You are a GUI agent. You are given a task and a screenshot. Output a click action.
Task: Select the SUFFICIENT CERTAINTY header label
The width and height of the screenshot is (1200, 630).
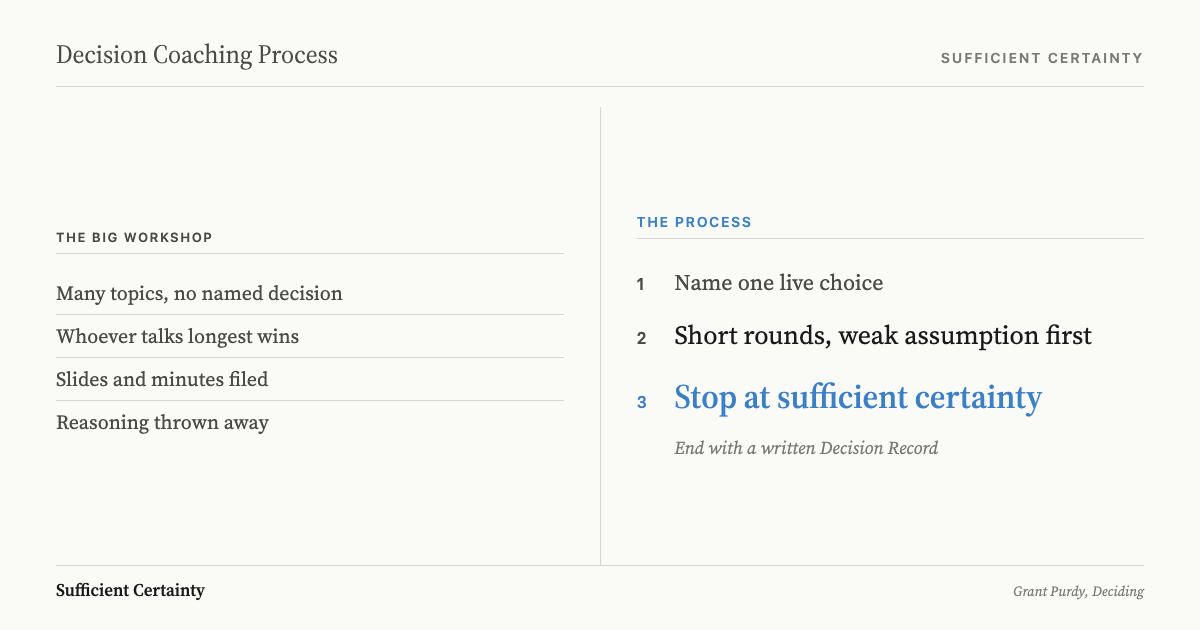(1042, 58)
